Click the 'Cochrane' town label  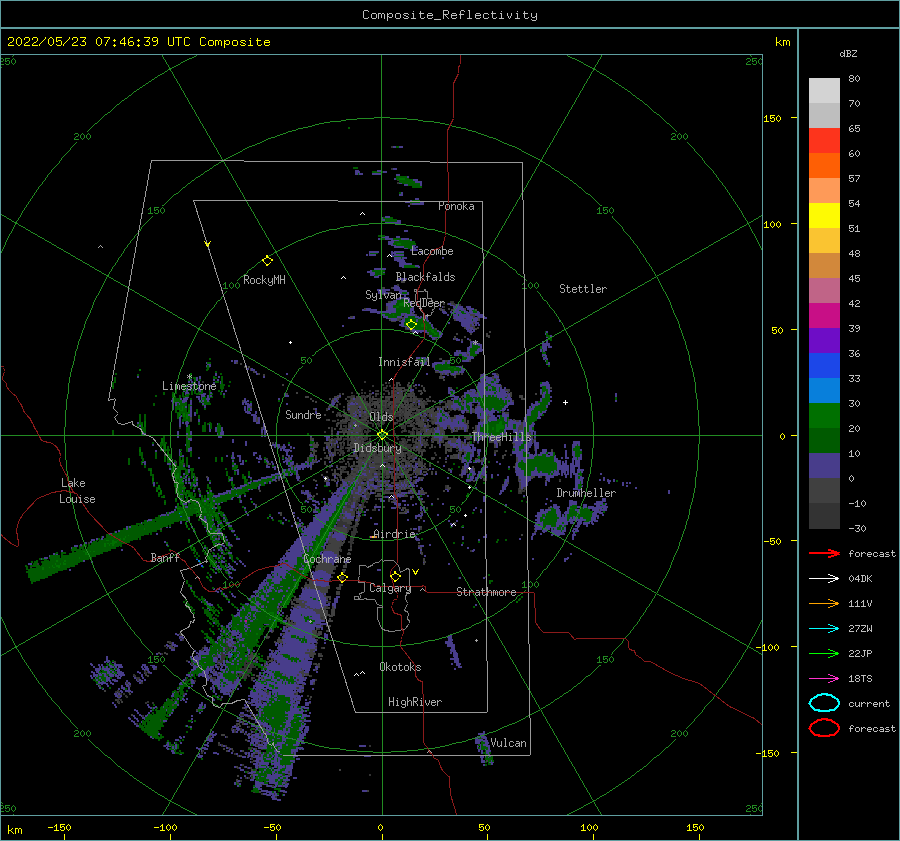coord(327,559)
